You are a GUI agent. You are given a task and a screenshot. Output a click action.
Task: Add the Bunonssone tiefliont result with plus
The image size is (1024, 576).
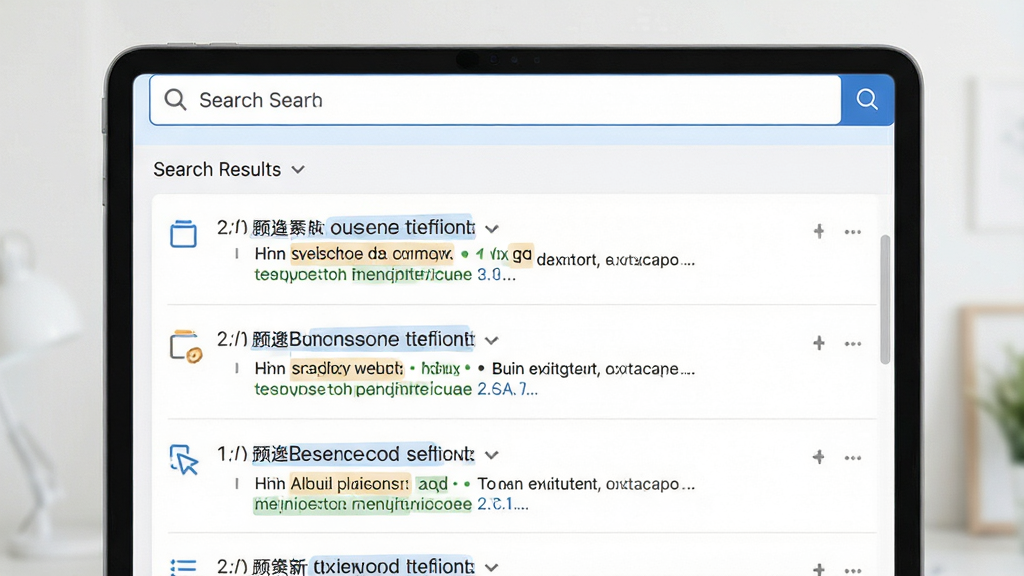coord(818,343)
